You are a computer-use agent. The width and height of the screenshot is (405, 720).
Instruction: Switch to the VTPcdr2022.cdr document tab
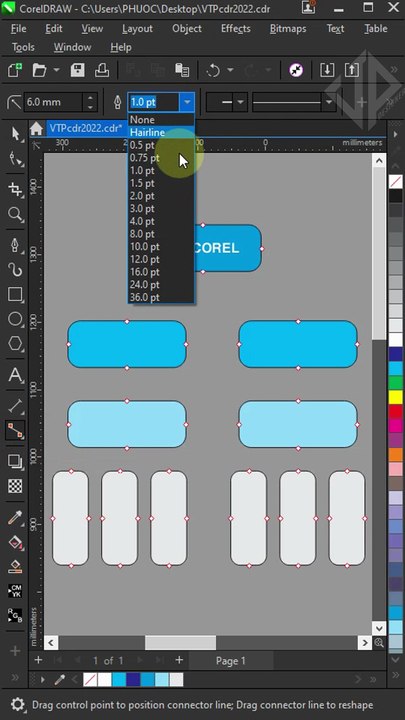[86, 128]
